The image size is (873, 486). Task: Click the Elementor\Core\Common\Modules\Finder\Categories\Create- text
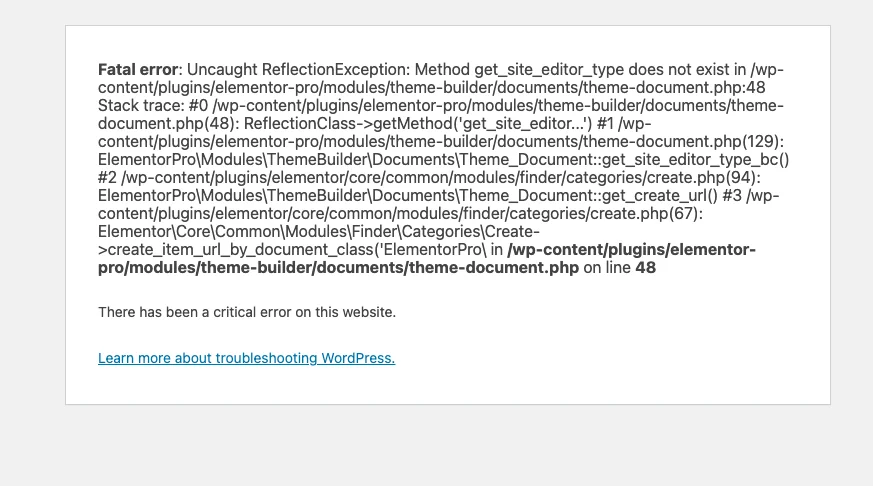pyautogui.click(x=319, y=232)
